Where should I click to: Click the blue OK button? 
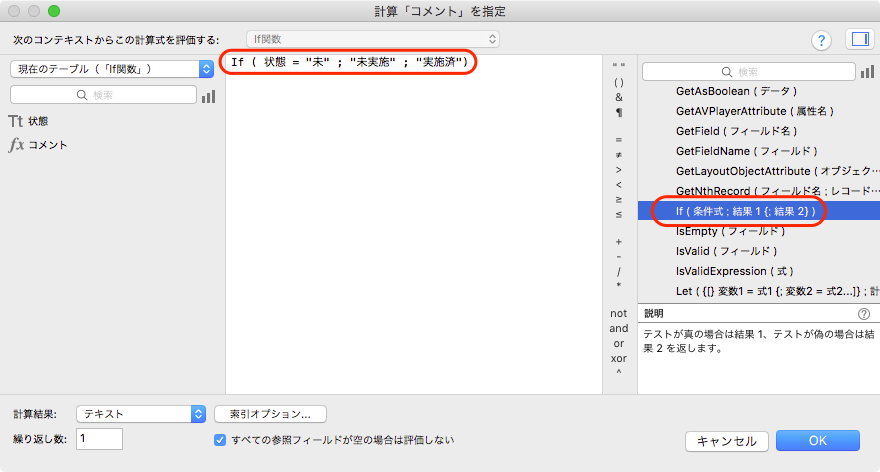(x=818, y=441)
